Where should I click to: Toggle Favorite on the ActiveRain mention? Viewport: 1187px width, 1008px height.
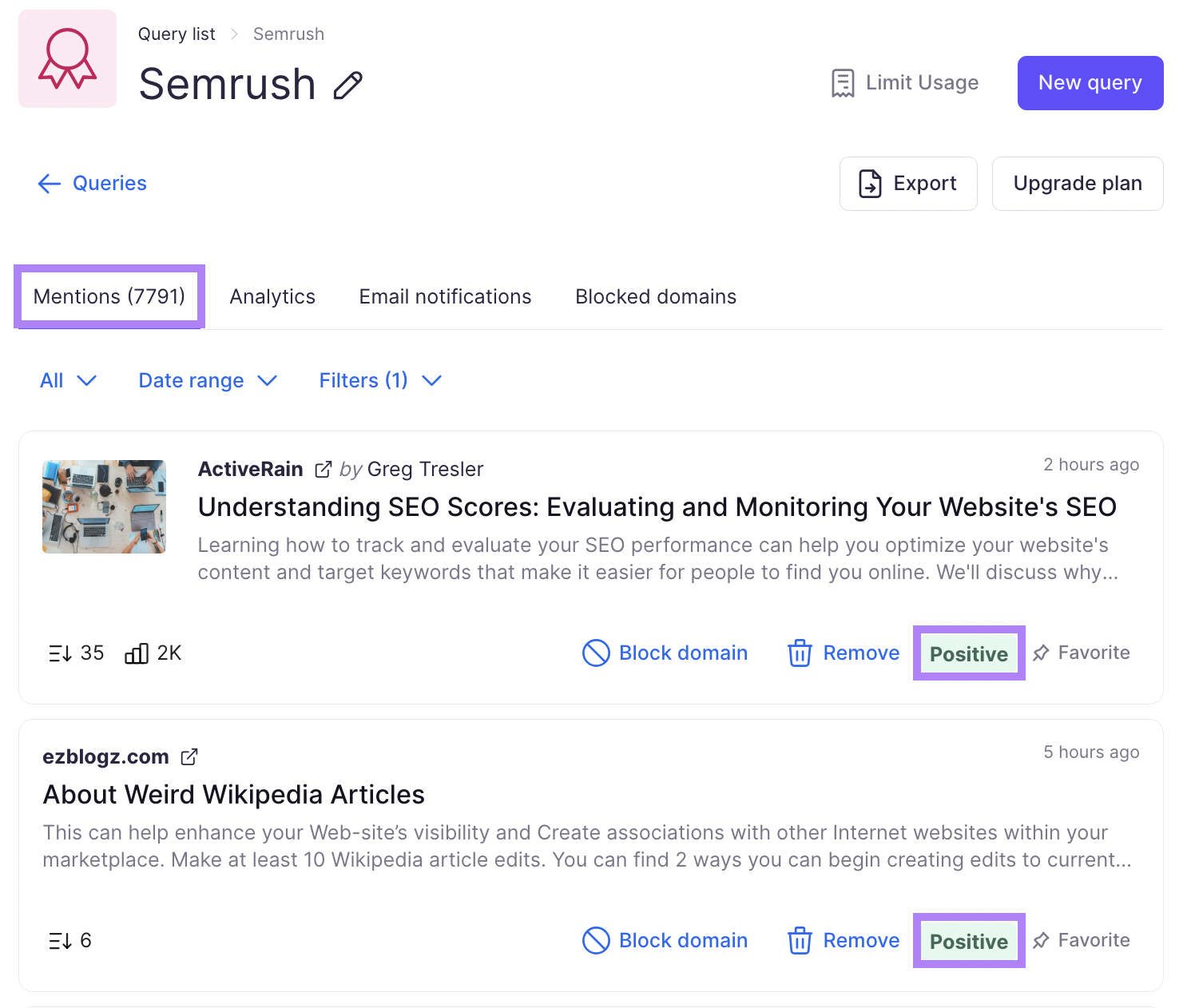(1042, 653)
